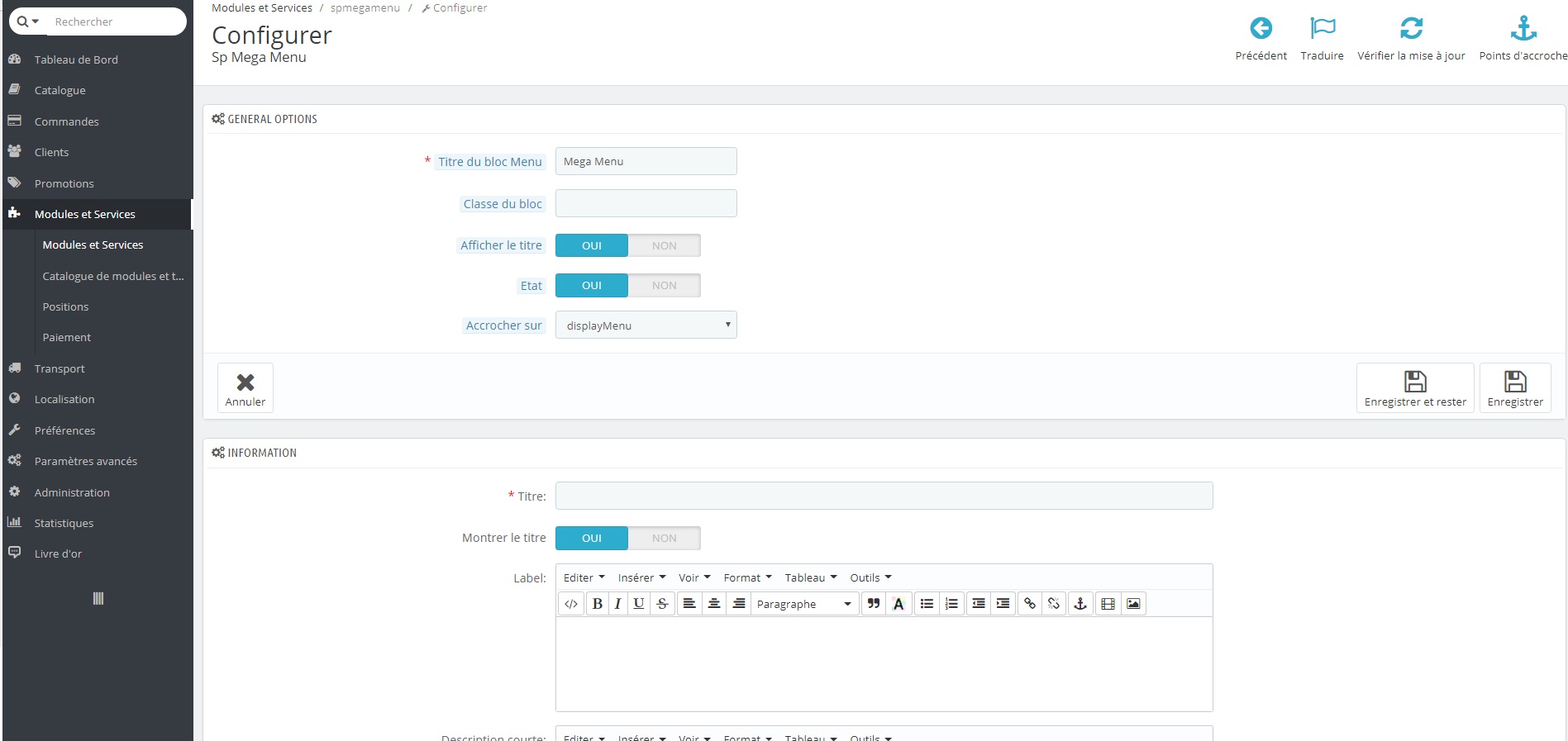Toggle strikethrough in the Label editor
The width and height of the screenshot is (1568, 741).
coord(662,604)
